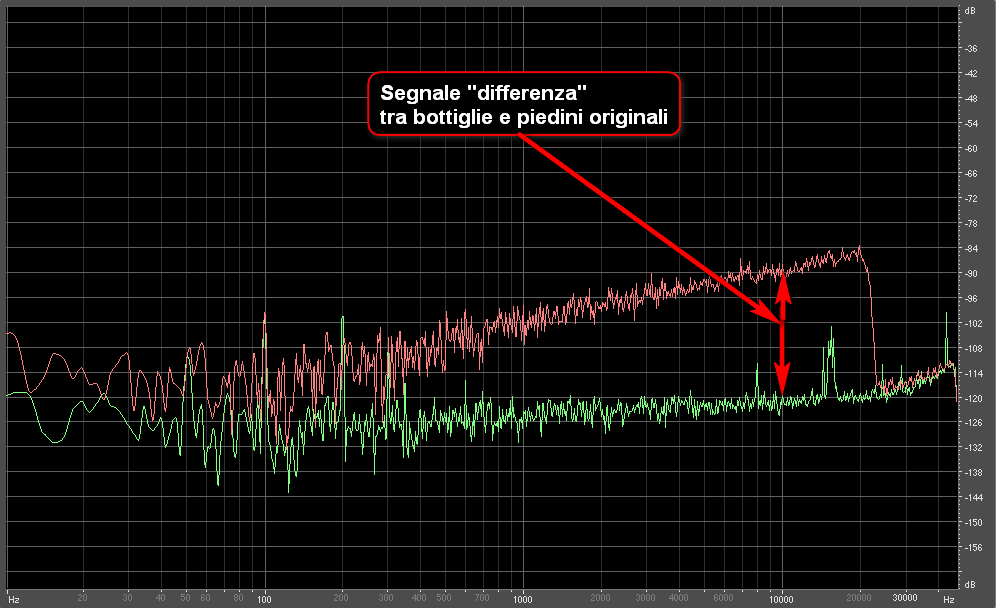996x608 pixels.
Task: Select the 80 Hz frequency axis label
Action: pos(238,598)
